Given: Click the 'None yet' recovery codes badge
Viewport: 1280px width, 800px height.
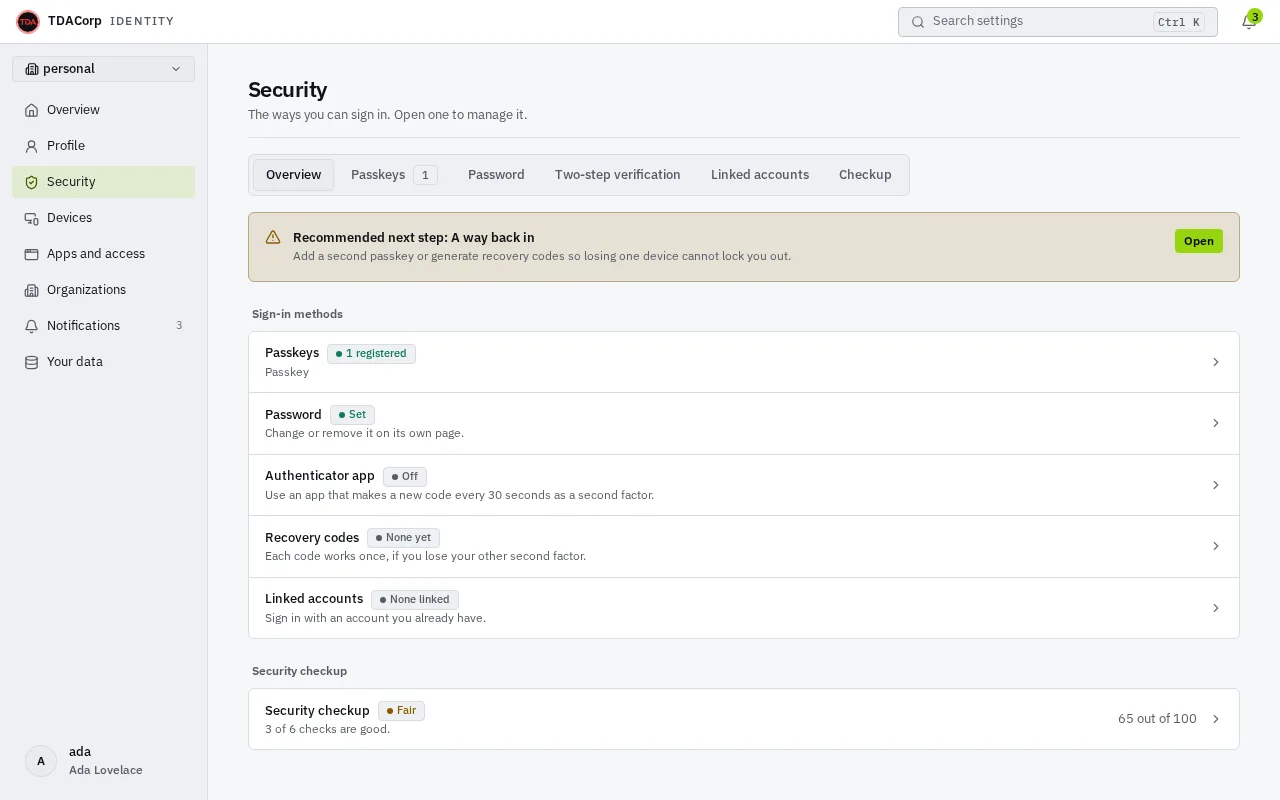Looking at the screenshot, I should (x=403, y=538).
